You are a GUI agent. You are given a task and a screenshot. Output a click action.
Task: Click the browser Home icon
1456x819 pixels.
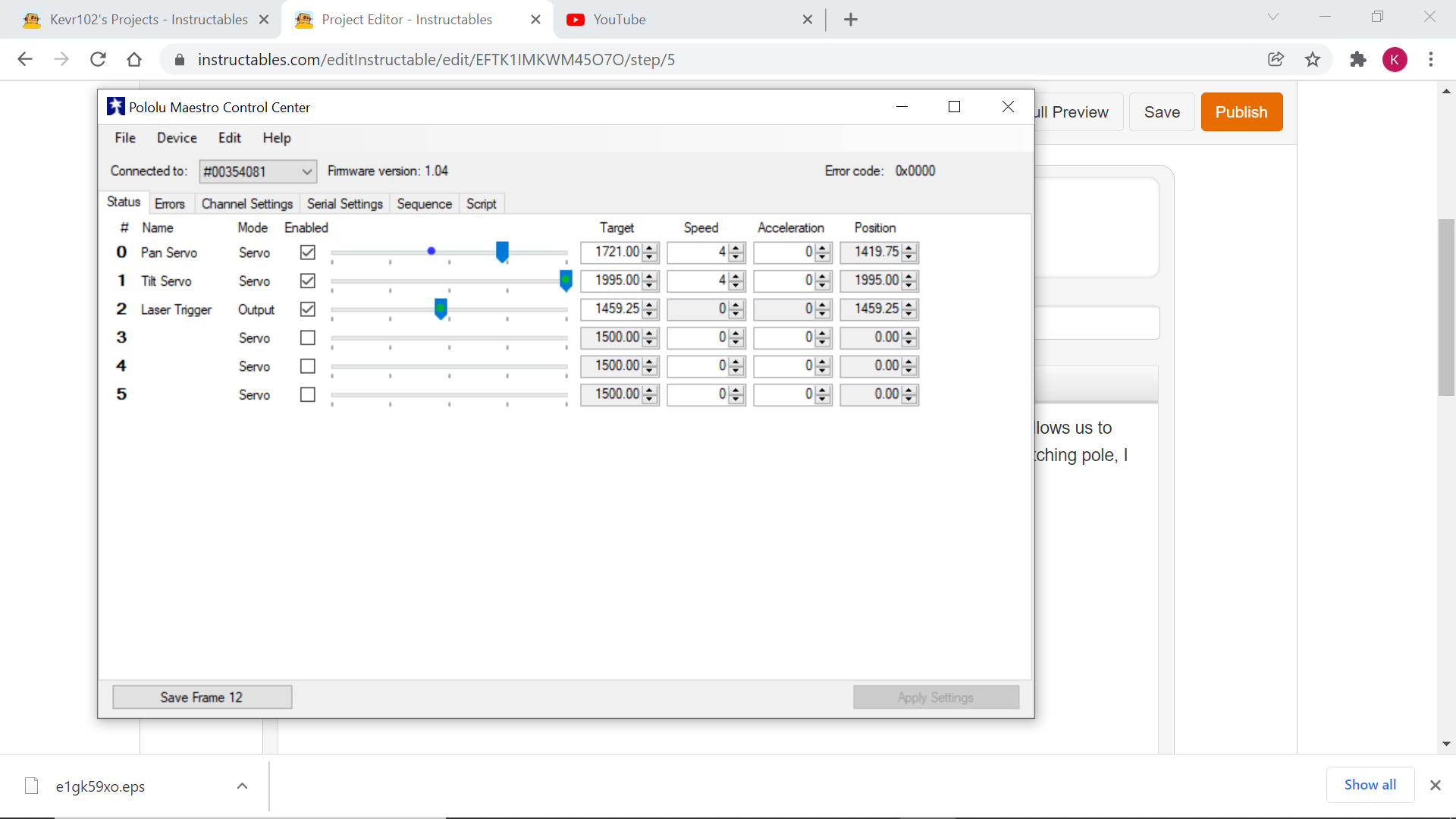click(134, 59)
